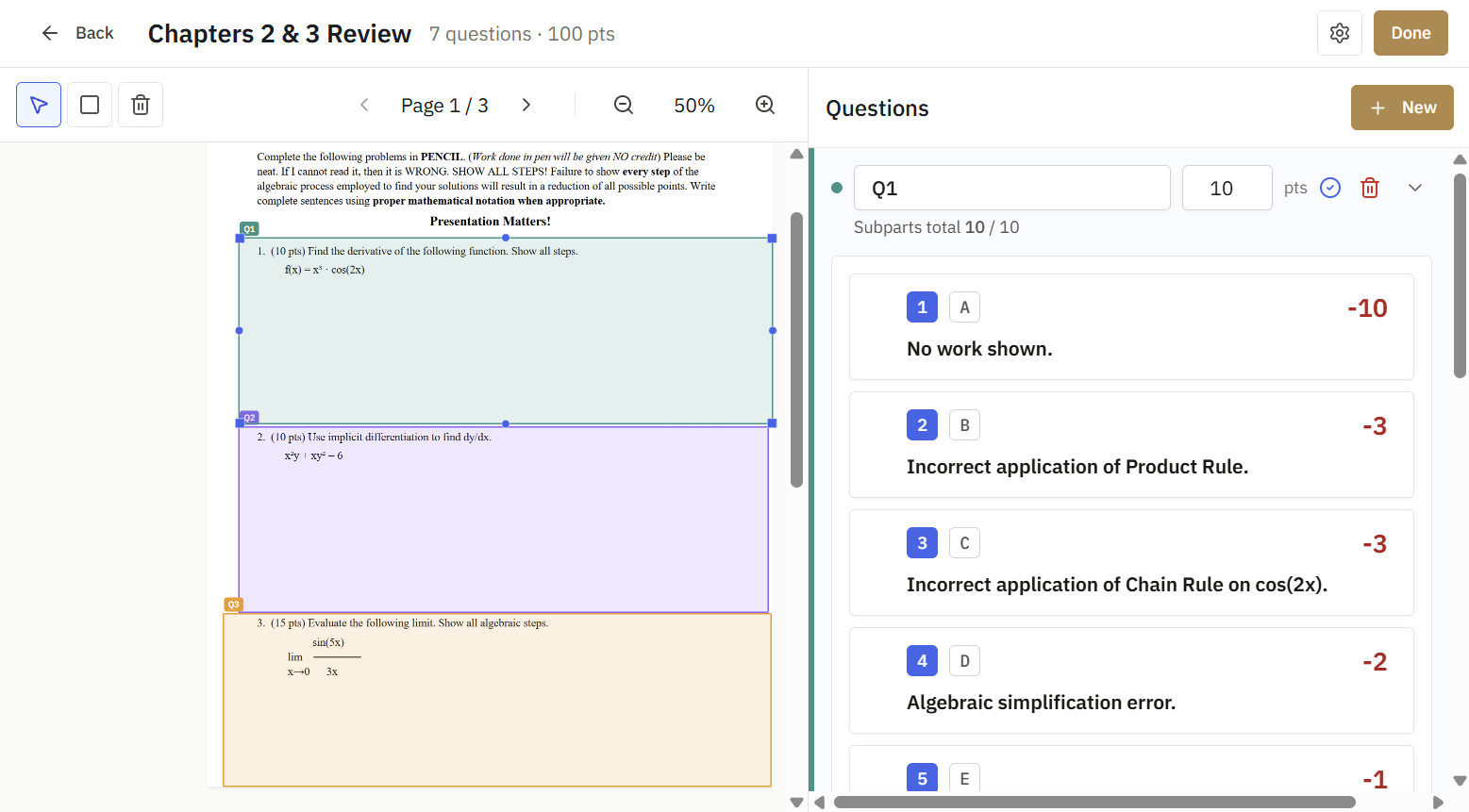The height and width of the screenshot is (812, 1469).
Task: Click the questions panel horizontal scrollbar
Action: [x=1094, y=803]
